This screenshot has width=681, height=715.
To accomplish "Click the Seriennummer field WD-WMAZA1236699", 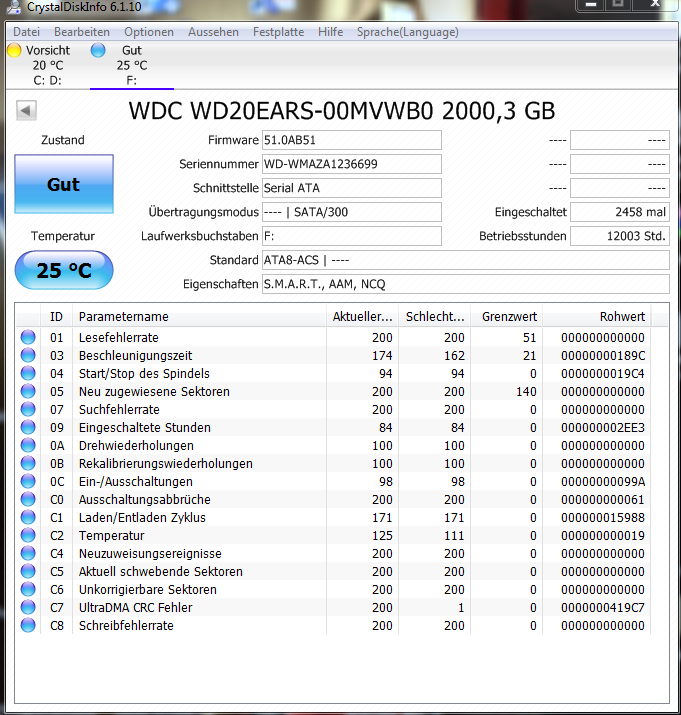I will [x=352, y=164].
